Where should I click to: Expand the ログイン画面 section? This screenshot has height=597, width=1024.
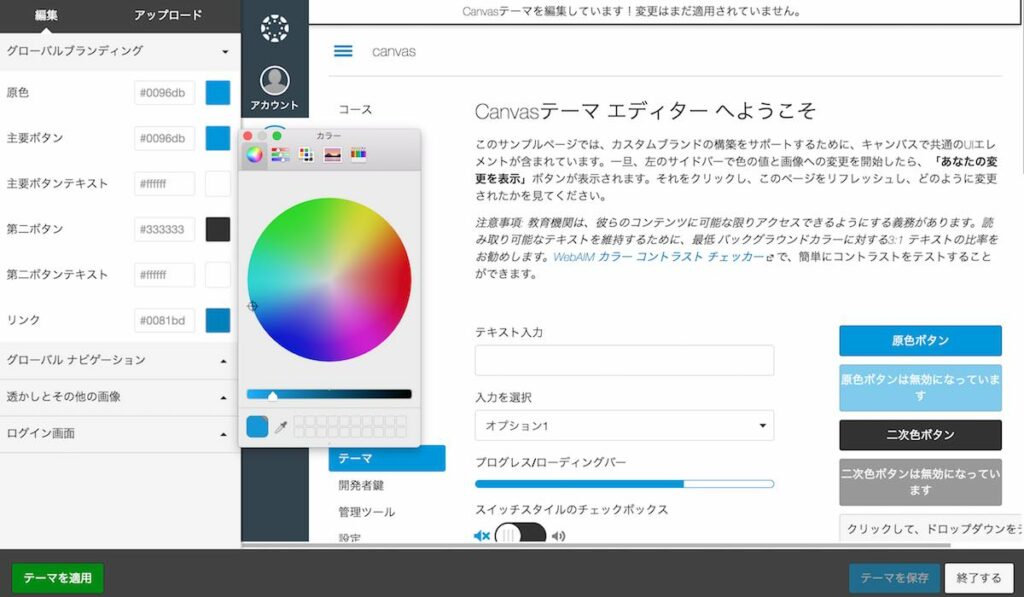click(x=120, y=433)
